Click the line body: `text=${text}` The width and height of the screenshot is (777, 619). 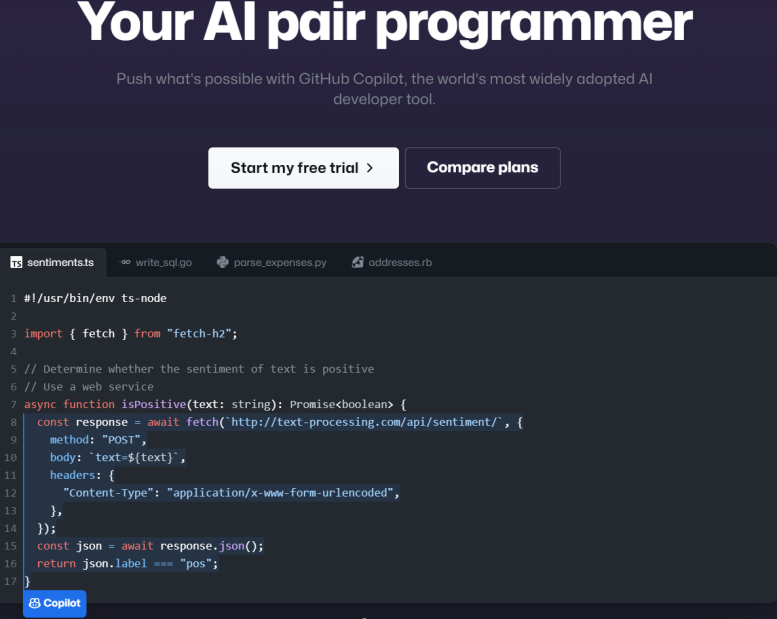117,457
